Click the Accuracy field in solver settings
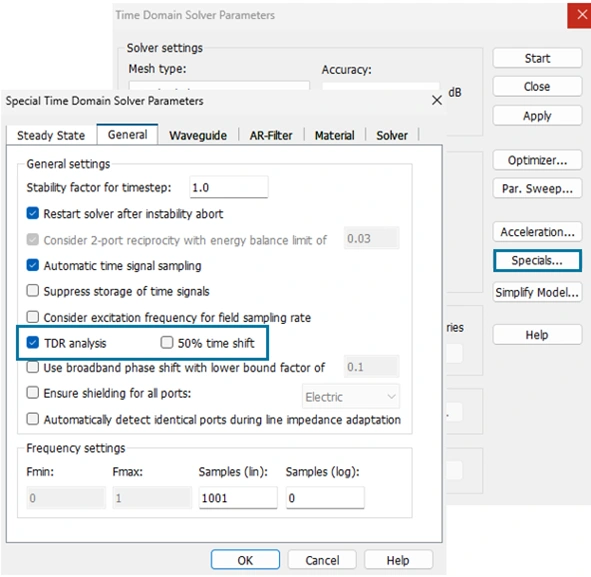The width and height of the screenshot is (591, 577). [381, 86]
